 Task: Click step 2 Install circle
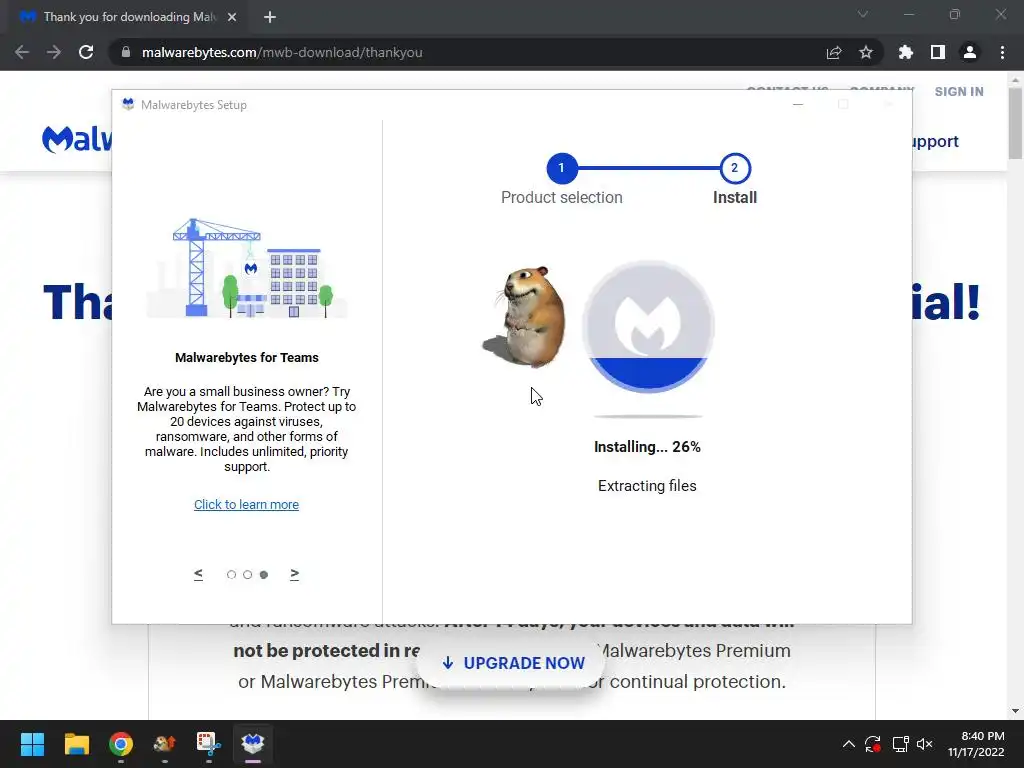tap(735, 168)
